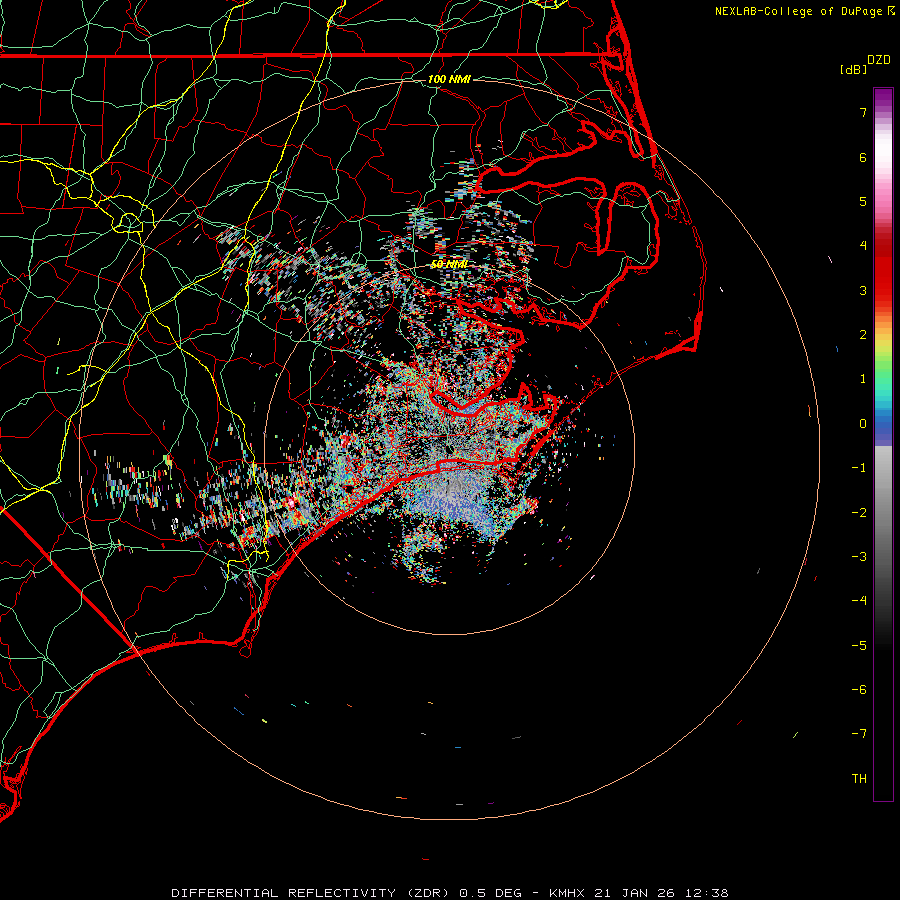900x900 pixels.
Task: Click the -7 tick label on the scale
Action: coord(859,734)
